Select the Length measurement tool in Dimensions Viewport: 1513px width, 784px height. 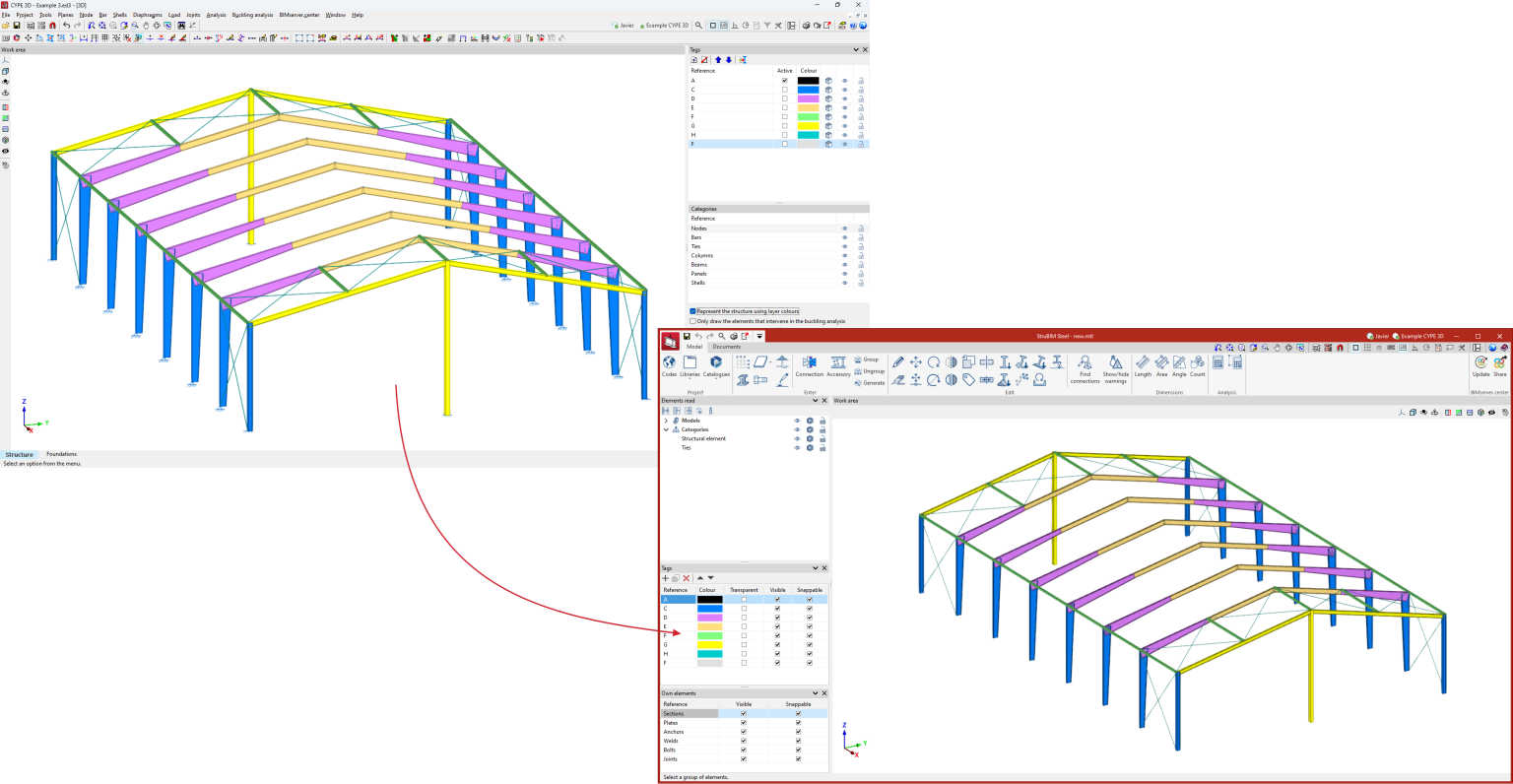1143,365
